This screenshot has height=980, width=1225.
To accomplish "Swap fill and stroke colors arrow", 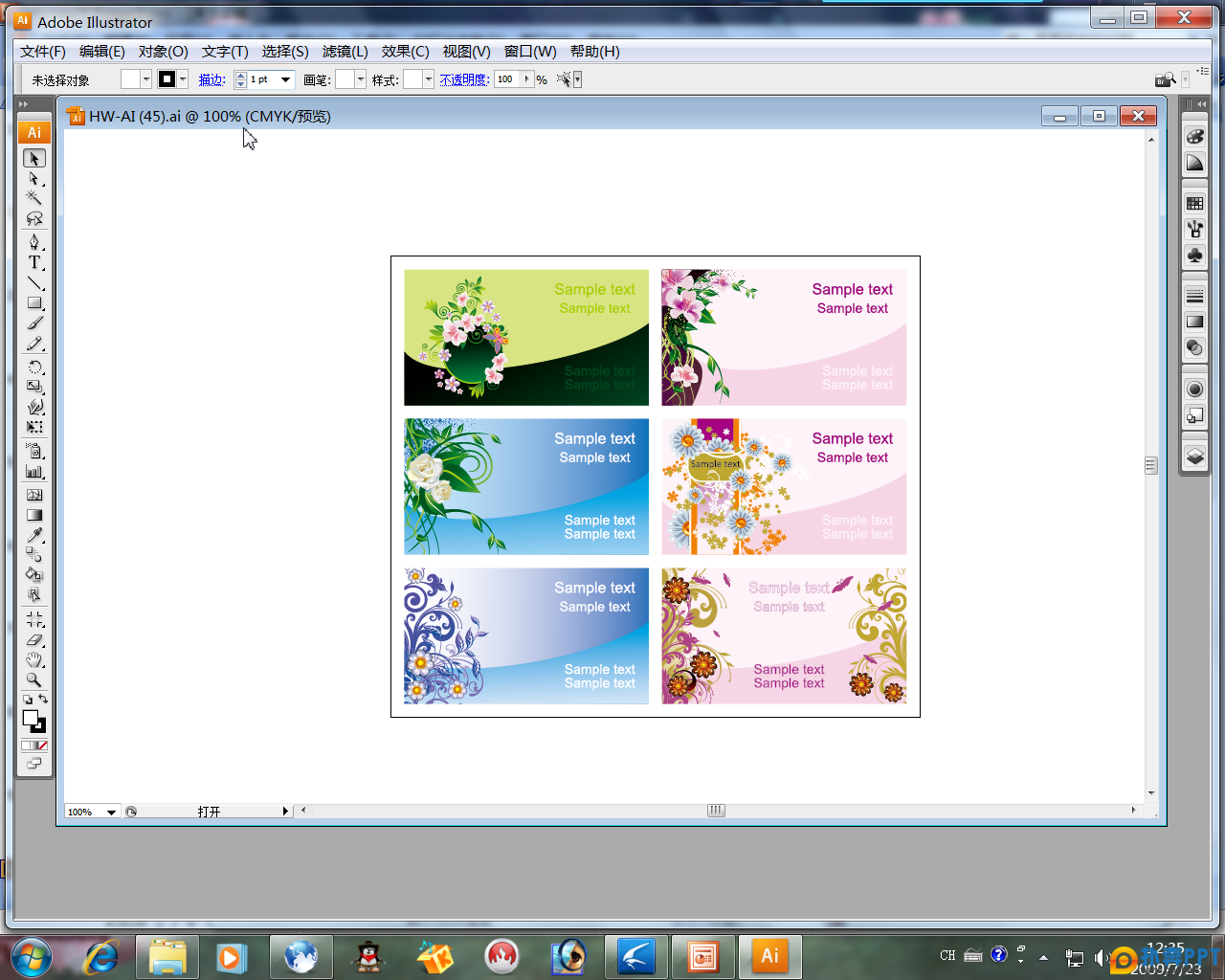I will click(x=43, y=700).
